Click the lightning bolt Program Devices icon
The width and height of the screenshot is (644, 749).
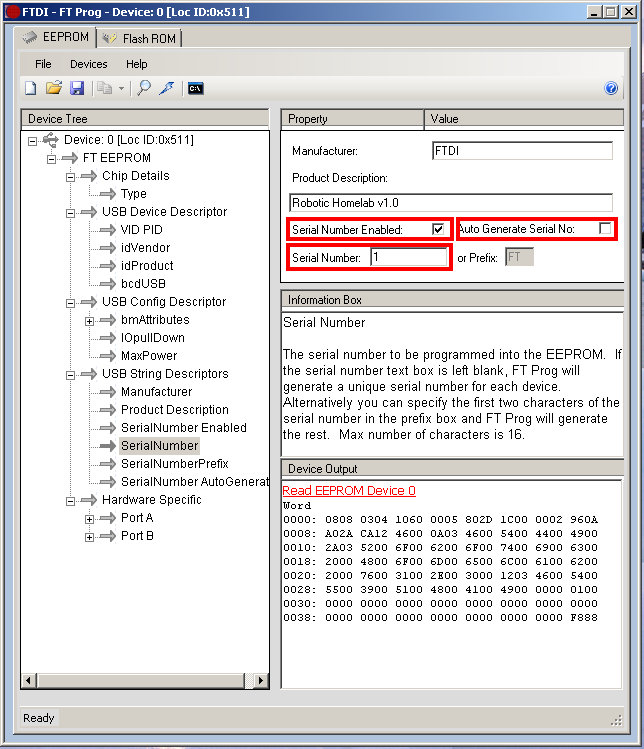tap(167, 88)
